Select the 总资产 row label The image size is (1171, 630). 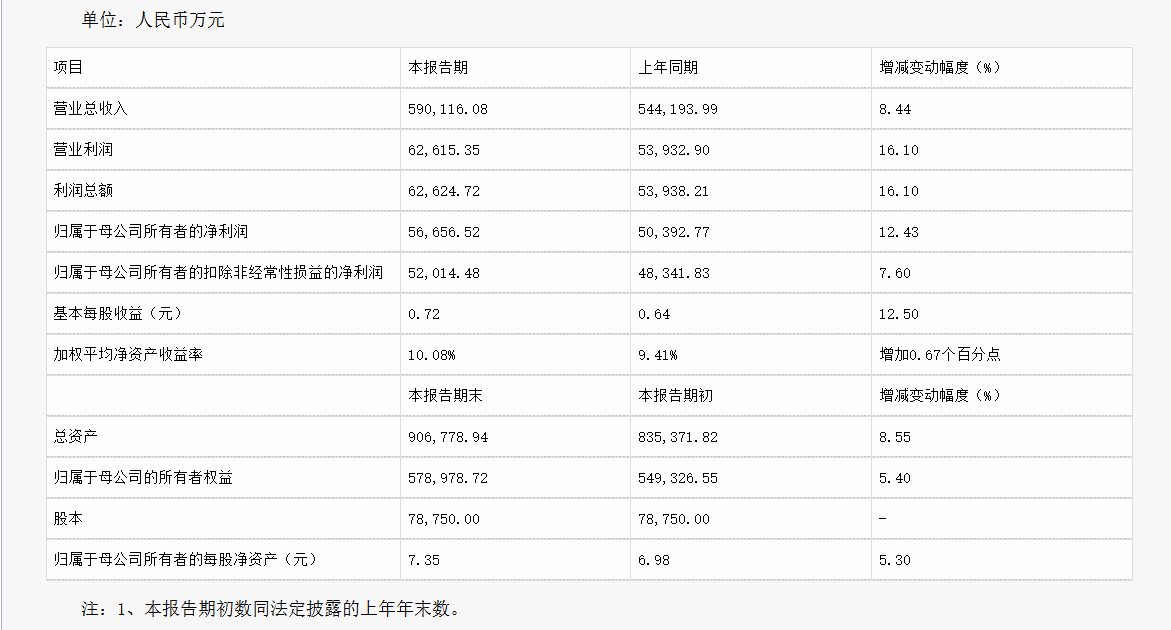pyautogui.click(x=76, y=437)
